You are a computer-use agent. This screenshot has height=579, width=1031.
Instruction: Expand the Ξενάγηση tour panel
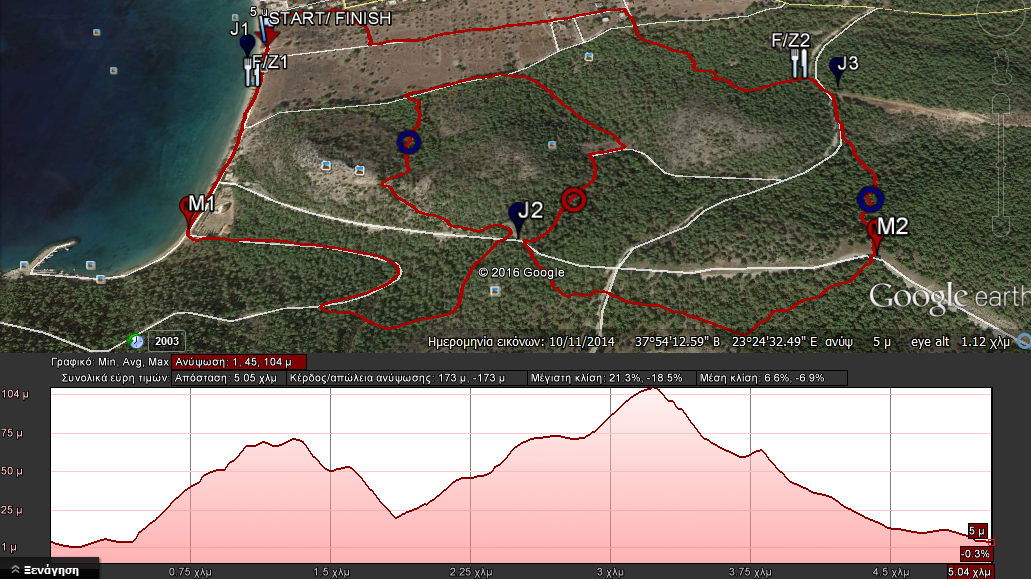(50, 569)
